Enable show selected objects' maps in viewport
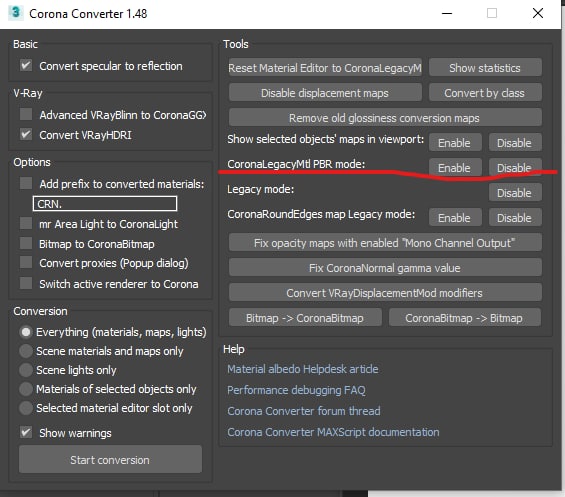This screenshot has width=565, height=497. 455,142
